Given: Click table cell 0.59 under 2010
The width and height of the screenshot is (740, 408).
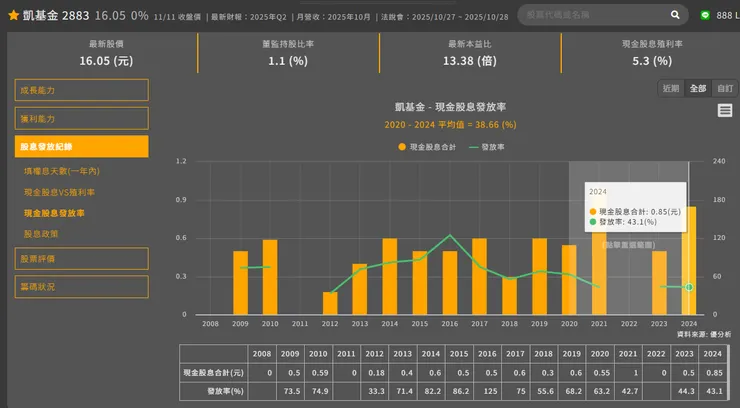Looking at the screenshot, I should coord(318,373).
